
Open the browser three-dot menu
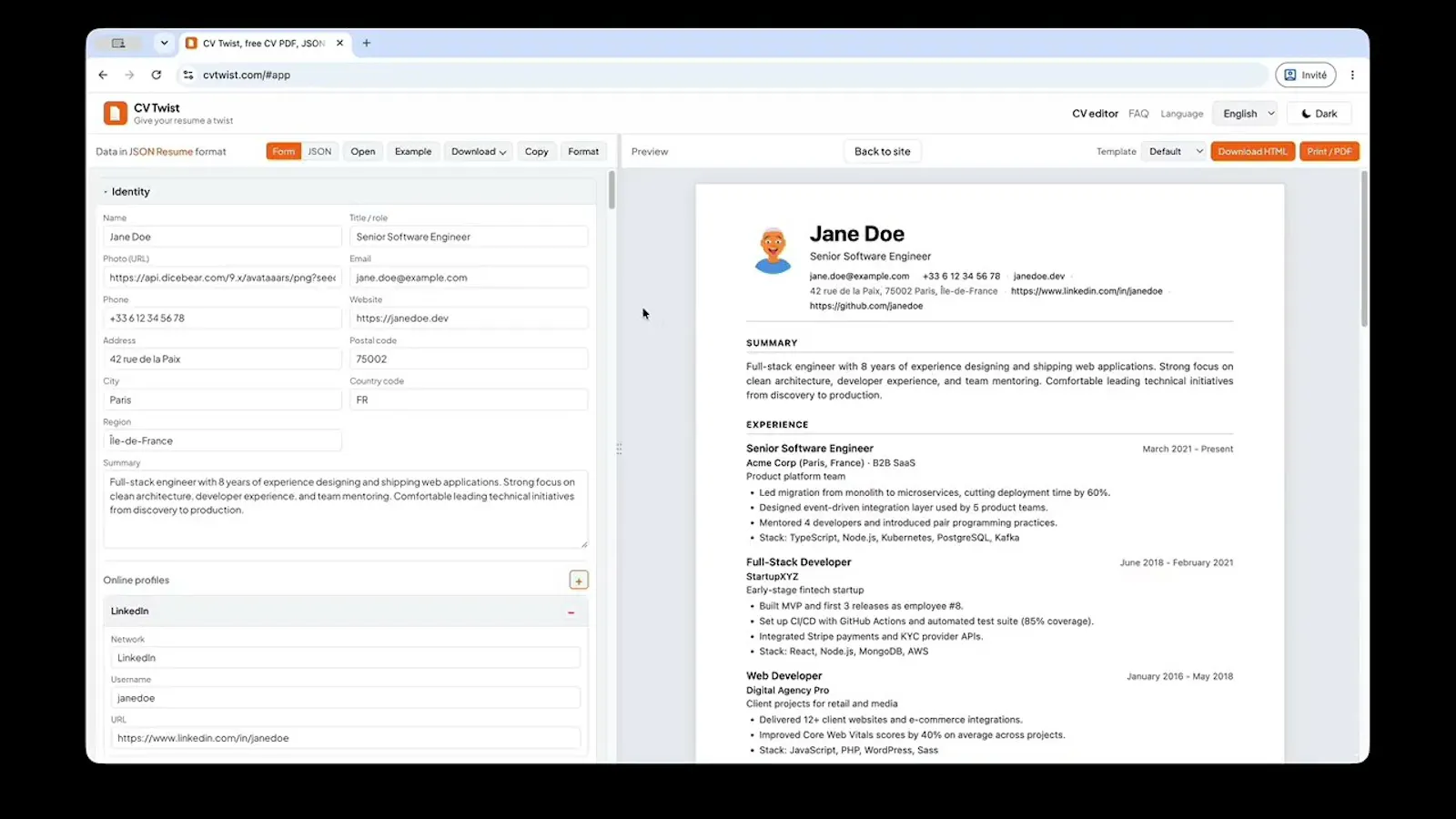[x=1352, y=75]
